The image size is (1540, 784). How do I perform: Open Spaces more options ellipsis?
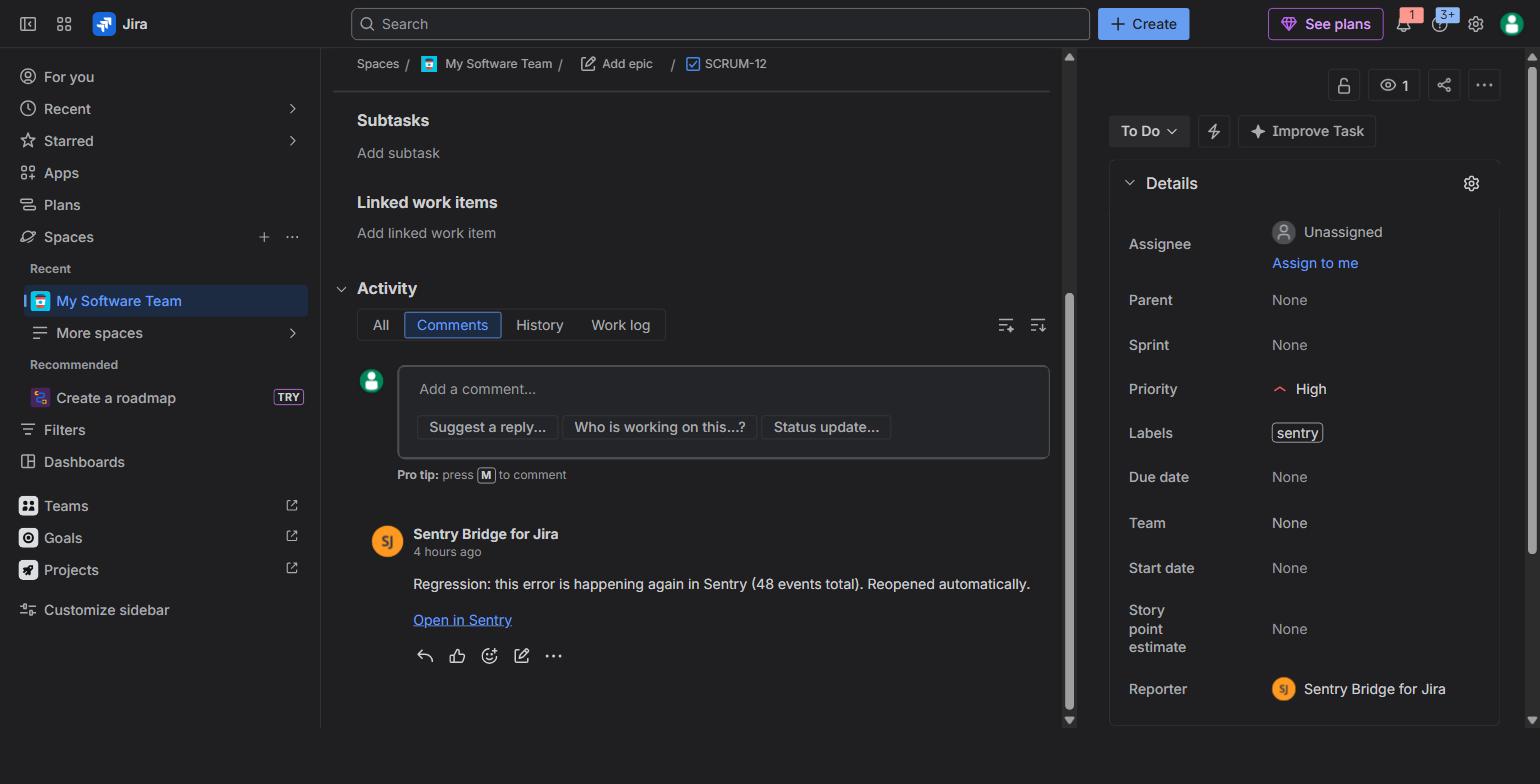[292, 237]
